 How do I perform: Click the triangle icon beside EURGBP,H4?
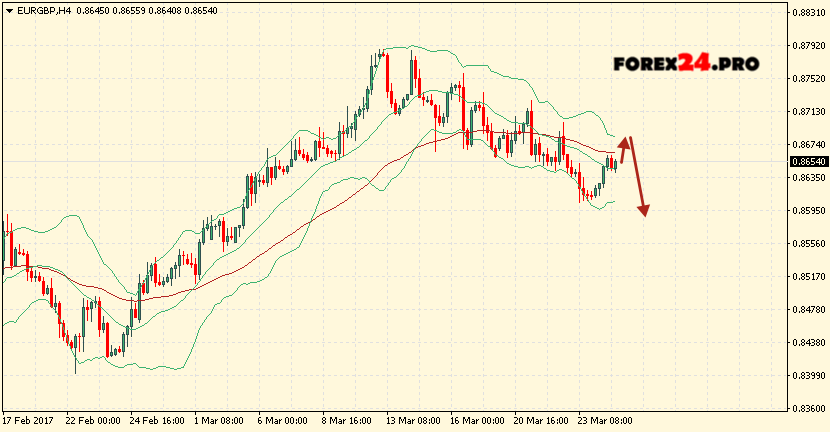(x=8, y=9)
